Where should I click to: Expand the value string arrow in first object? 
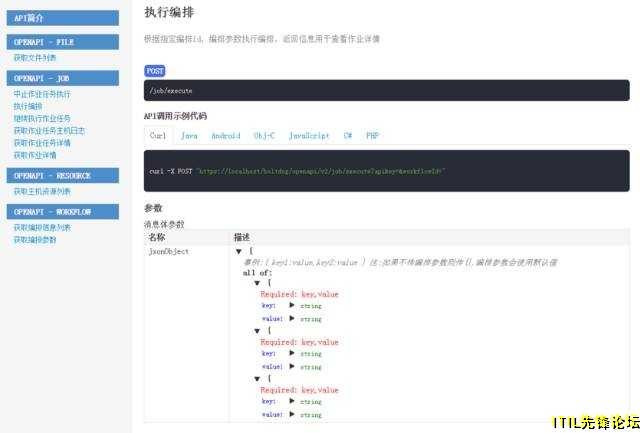[292, 318]
